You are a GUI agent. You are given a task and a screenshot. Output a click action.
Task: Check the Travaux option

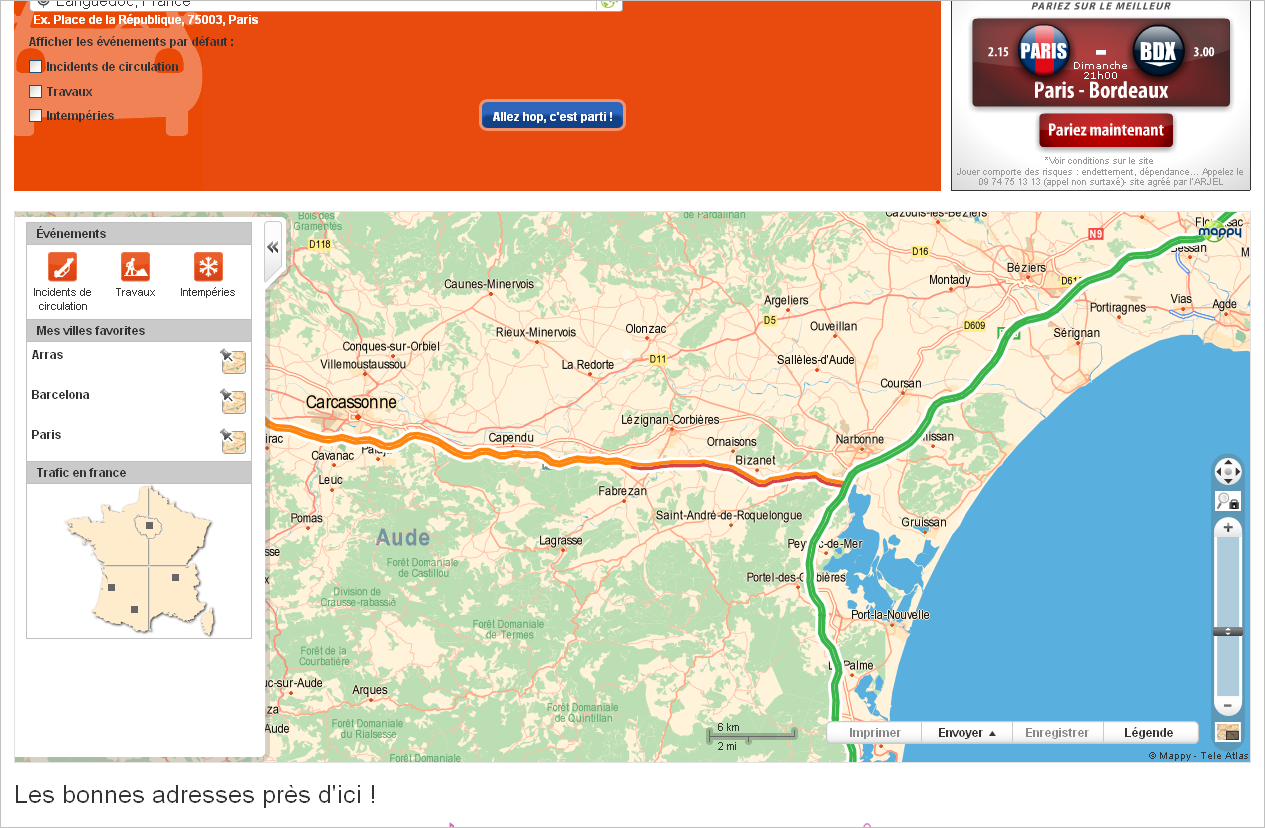[x=36, y=91]
